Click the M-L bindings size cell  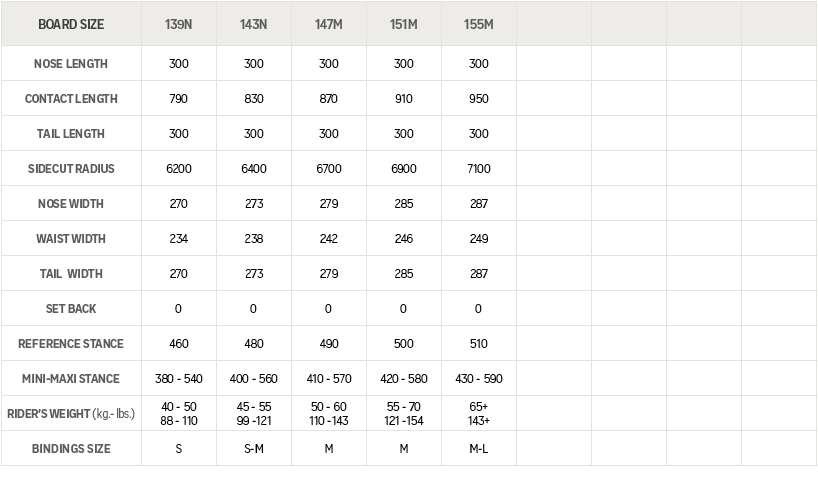click(478, 448)
